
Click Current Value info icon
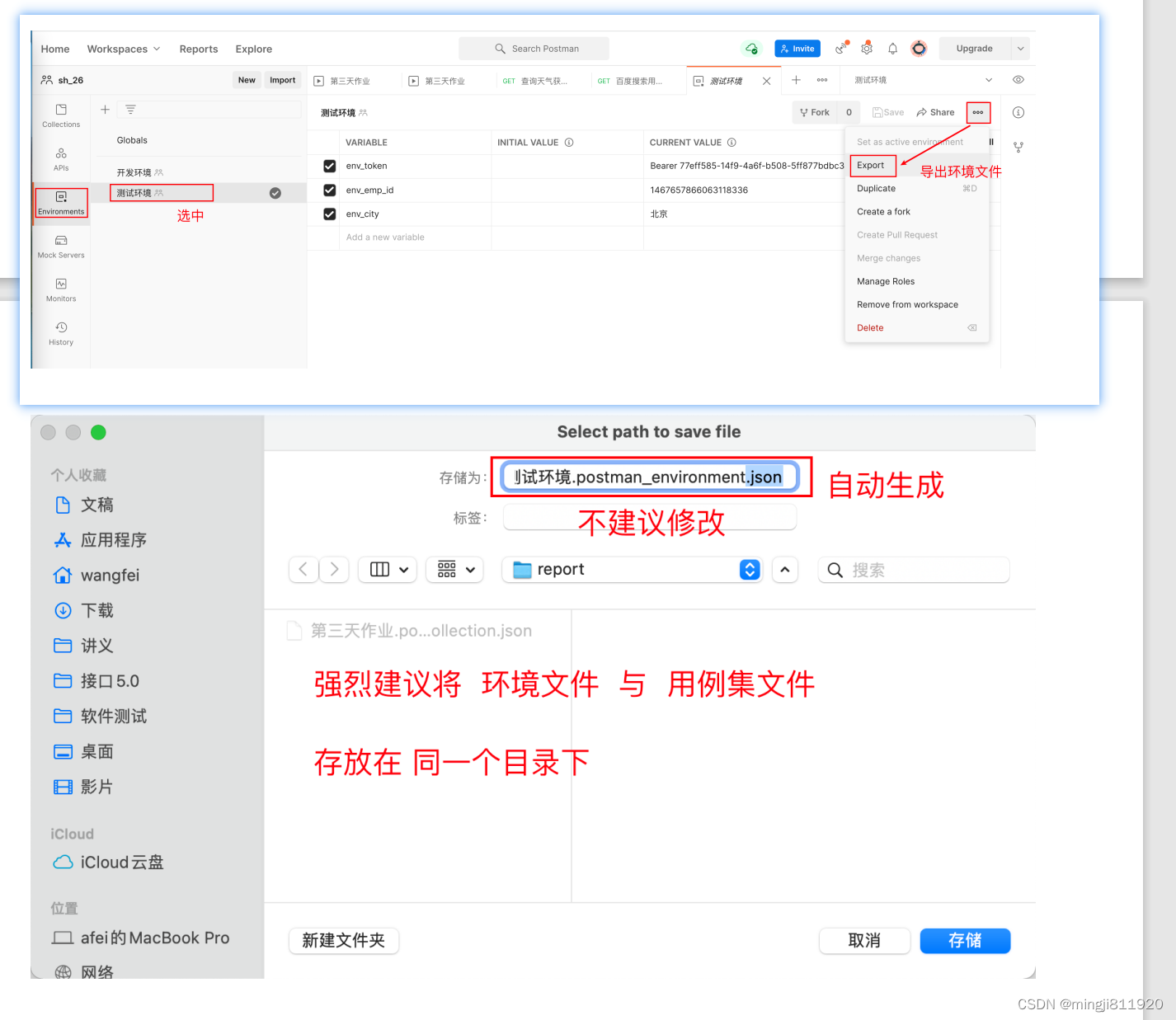(x=731, y=143)
